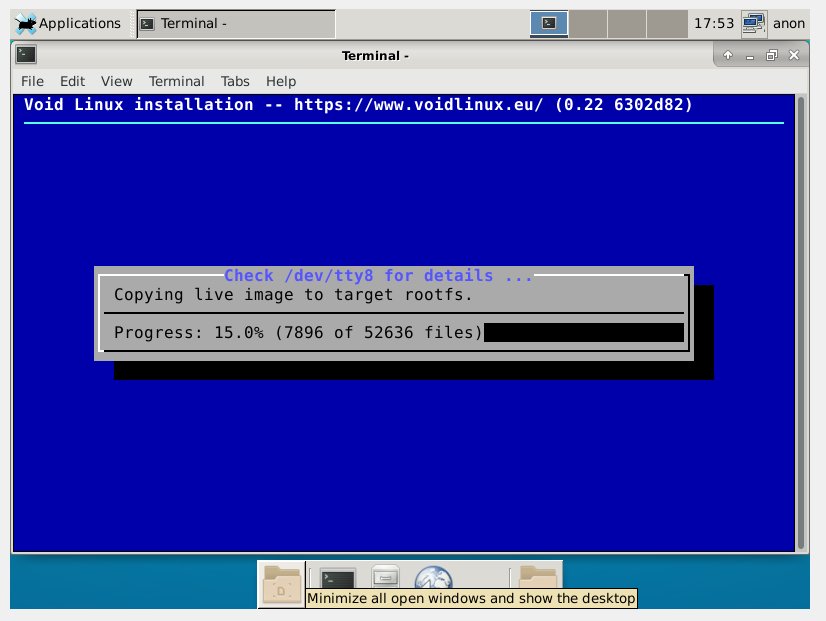Maximize the Terminal window
This screenshot has width=826, height=621.
click(x=772, y=55)
